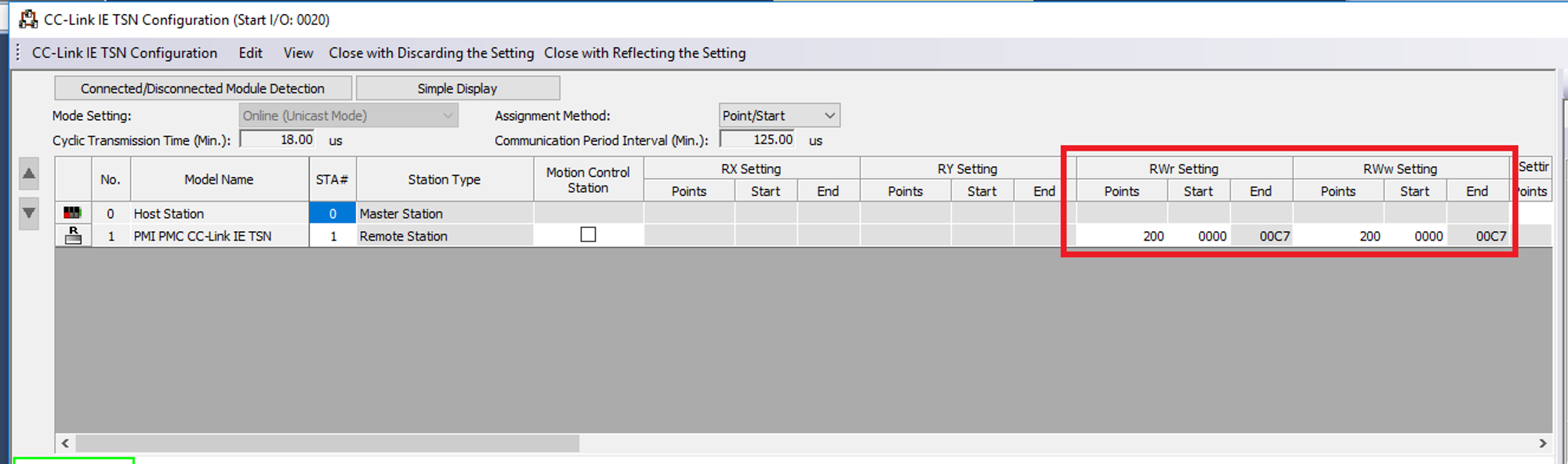Click the menu bar grip handle
This screenshot has height=464, width=1568.
coord(18,53)
